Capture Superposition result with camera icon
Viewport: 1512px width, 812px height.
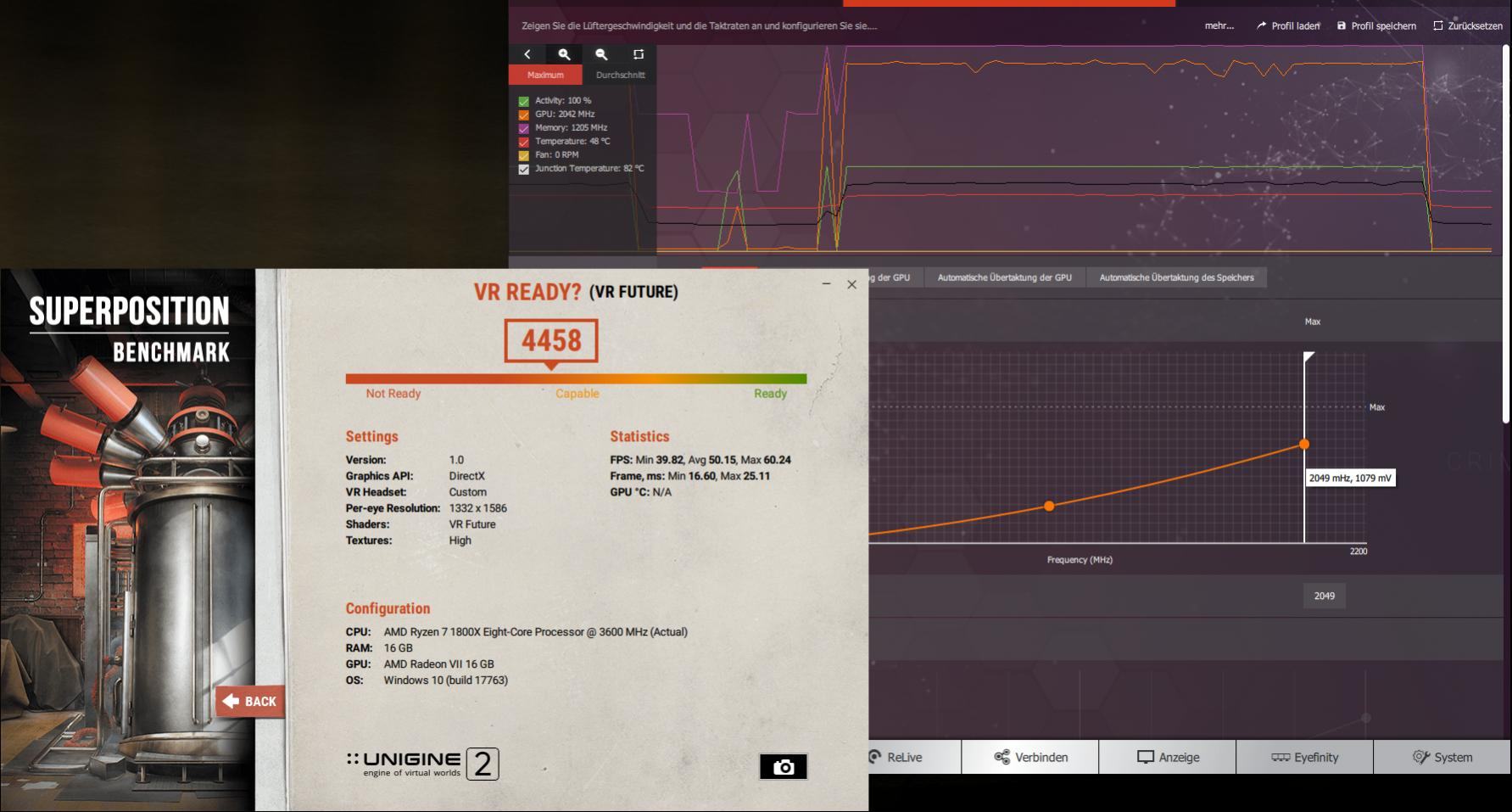point(783,766)
